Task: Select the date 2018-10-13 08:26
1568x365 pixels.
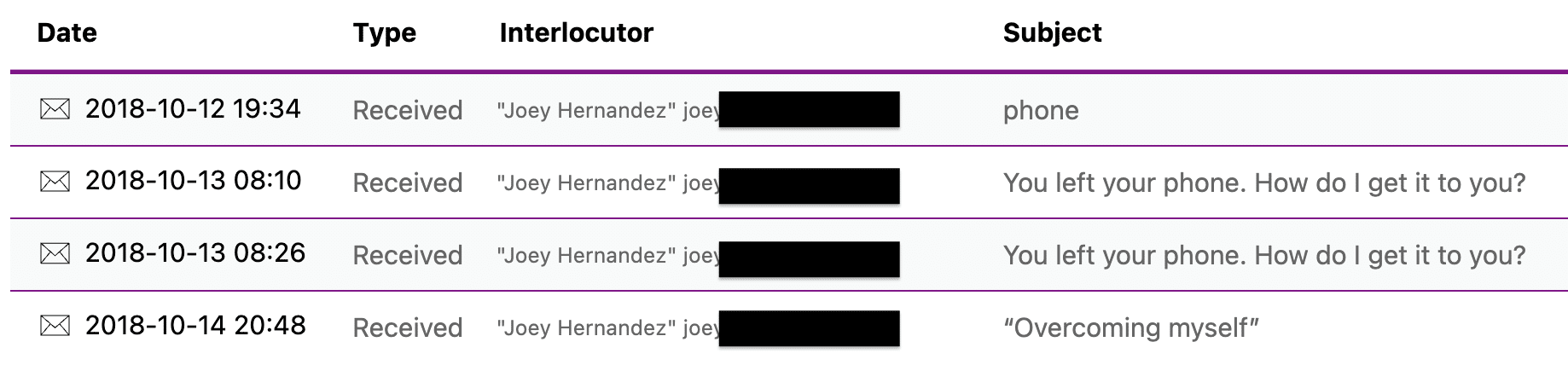Action: [x=195, y=253]
